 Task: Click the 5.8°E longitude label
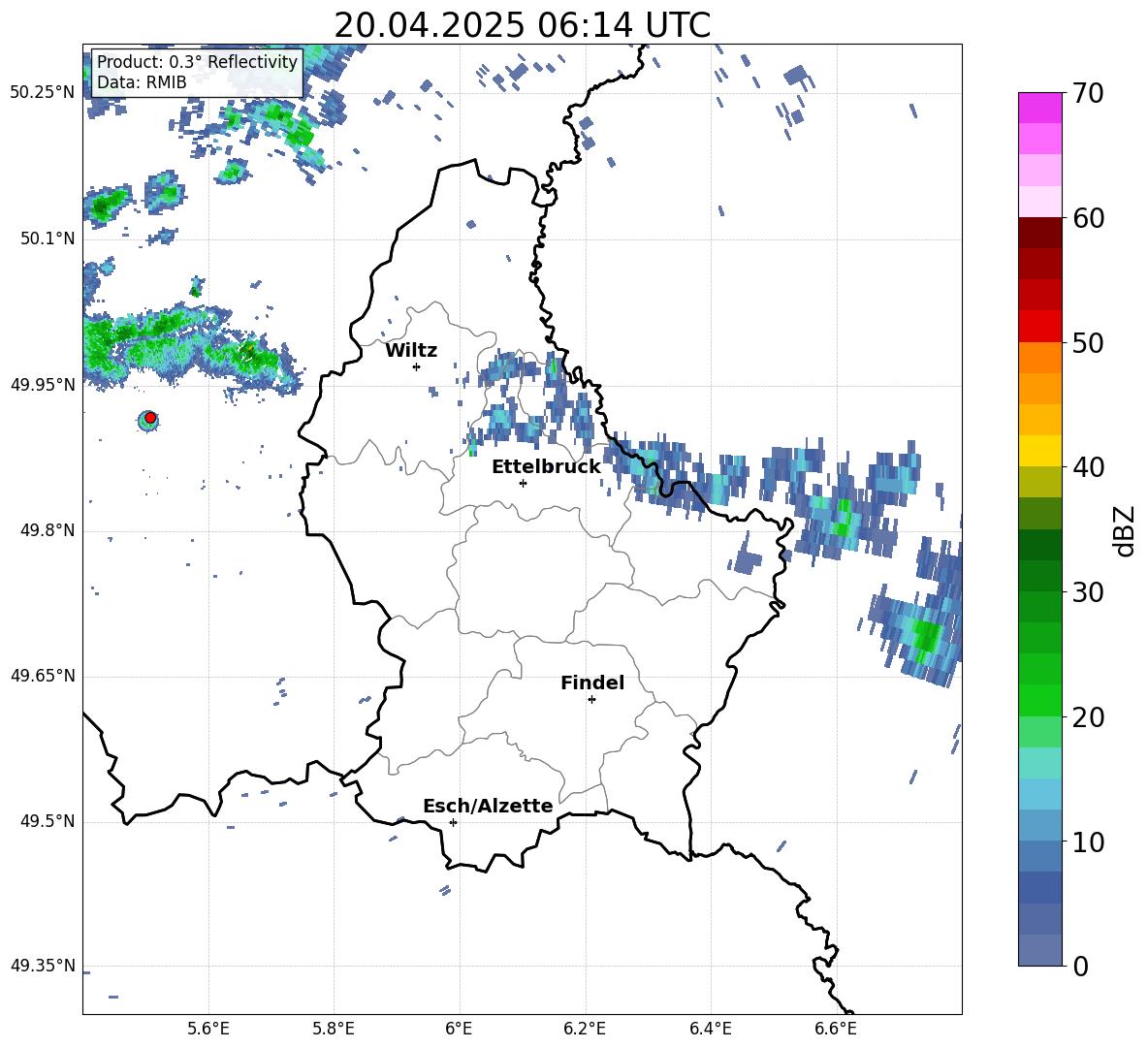point(334,1029)
